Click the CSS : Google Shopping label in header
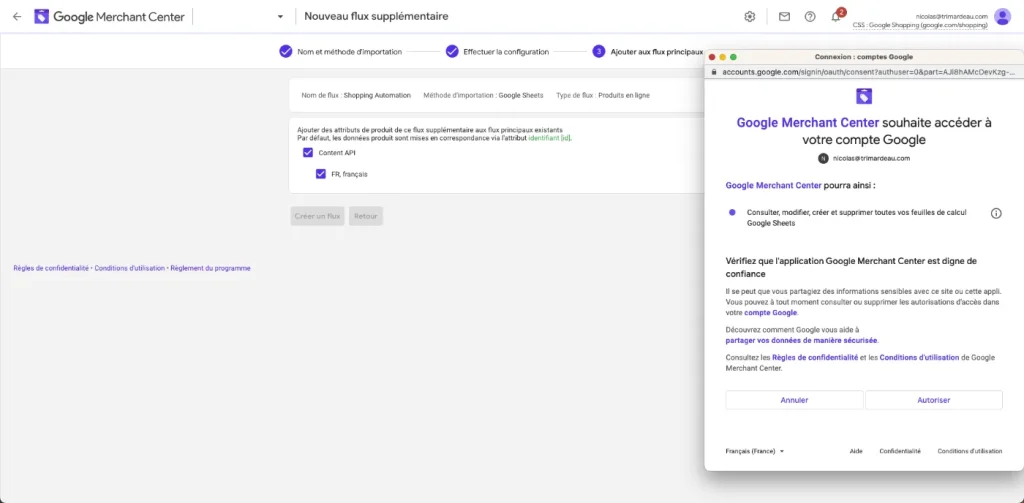Screen dimensions: 1024x503 [x=920, y=25]
